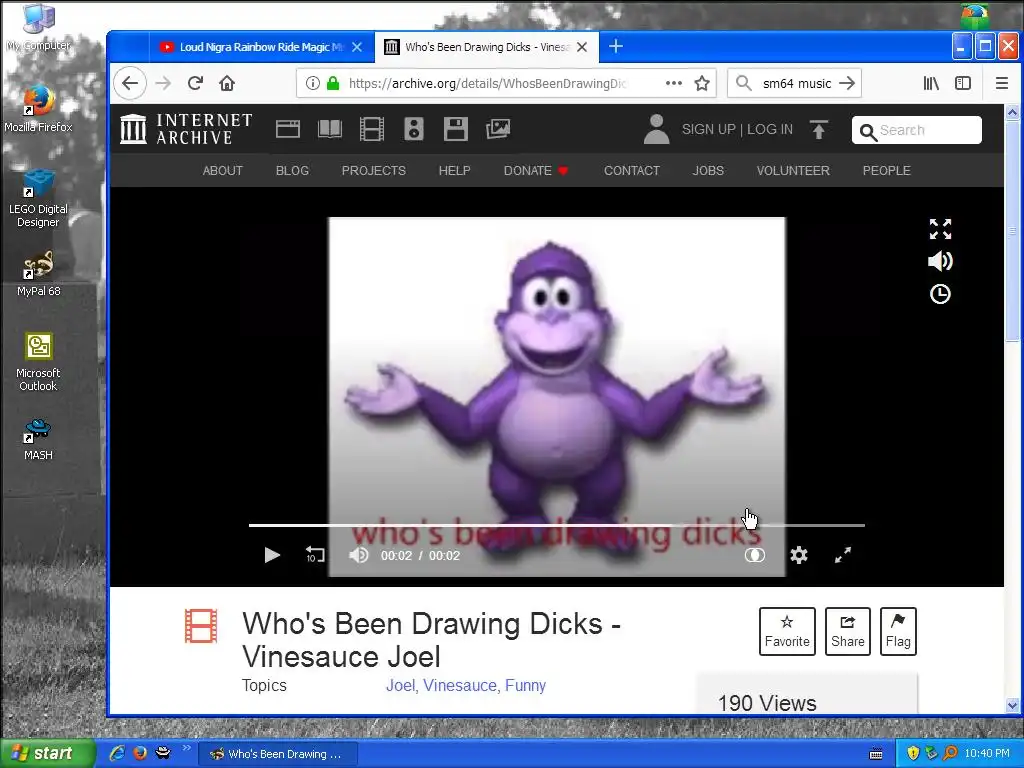1024x768 pixels.
Task: Open the BLOG menu item
Action: [292, 170]
